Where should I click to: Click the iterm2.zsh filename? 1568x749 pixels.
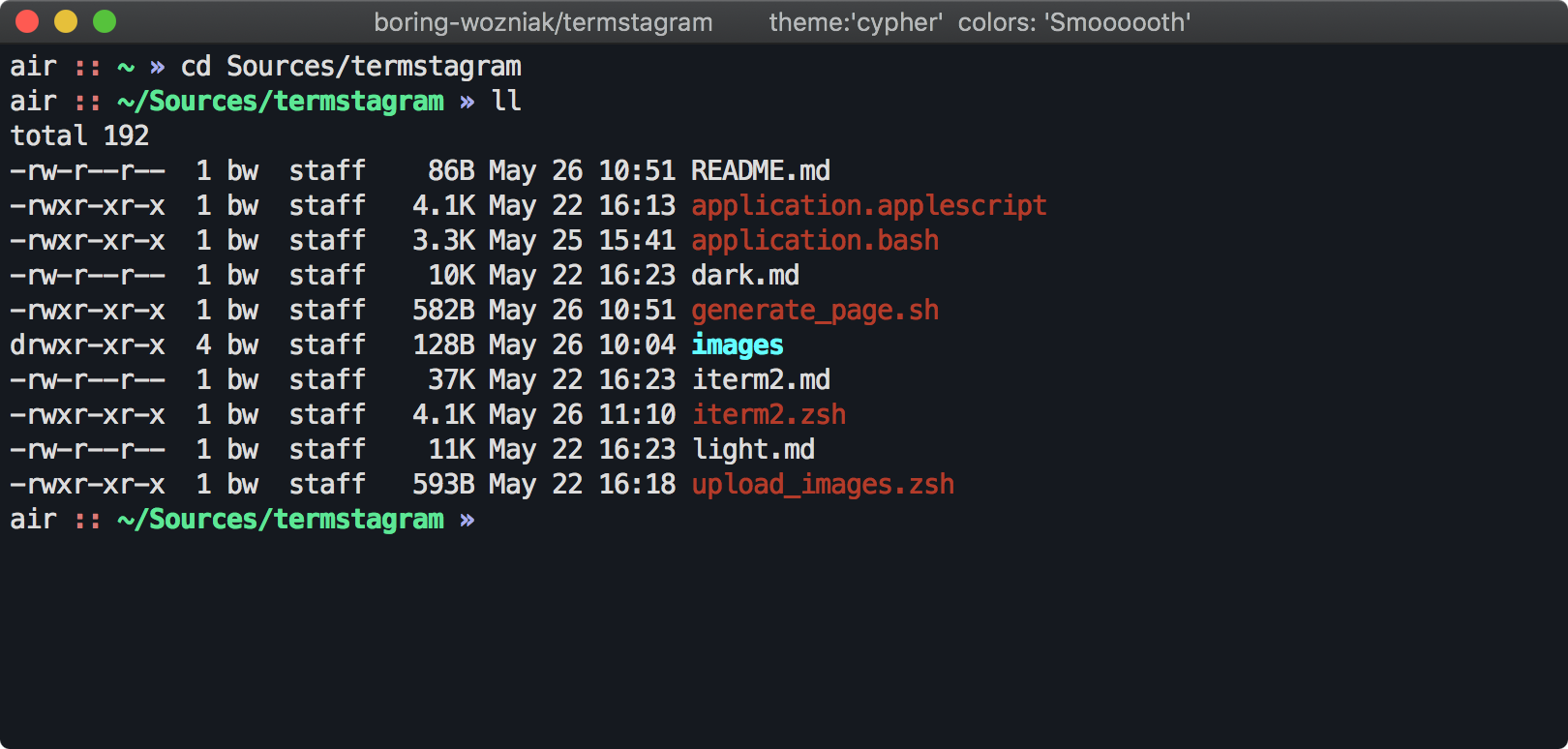(x=769, y=415)
